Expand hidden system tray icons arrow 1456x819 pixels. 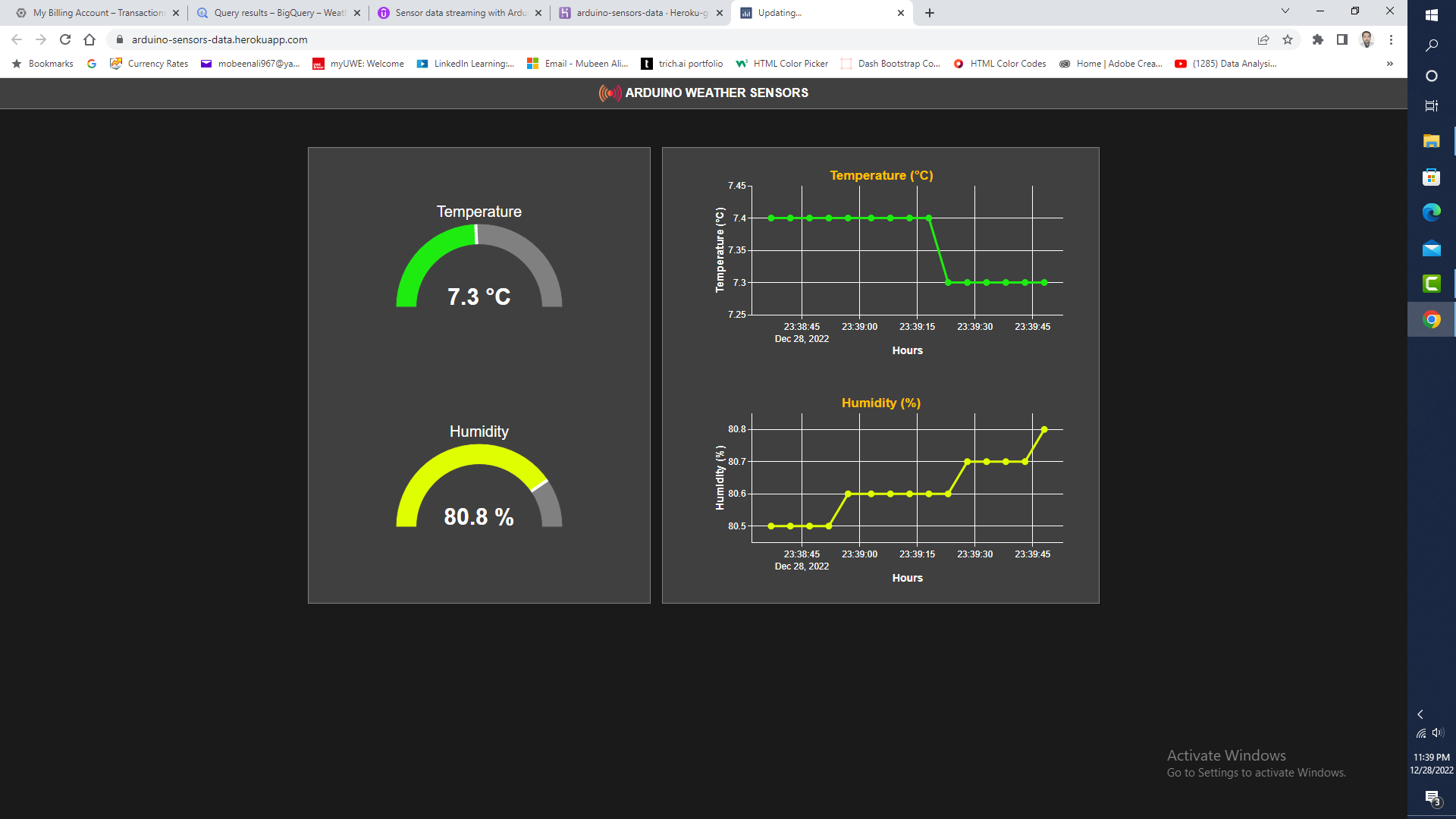click(x=1420, y=714)
